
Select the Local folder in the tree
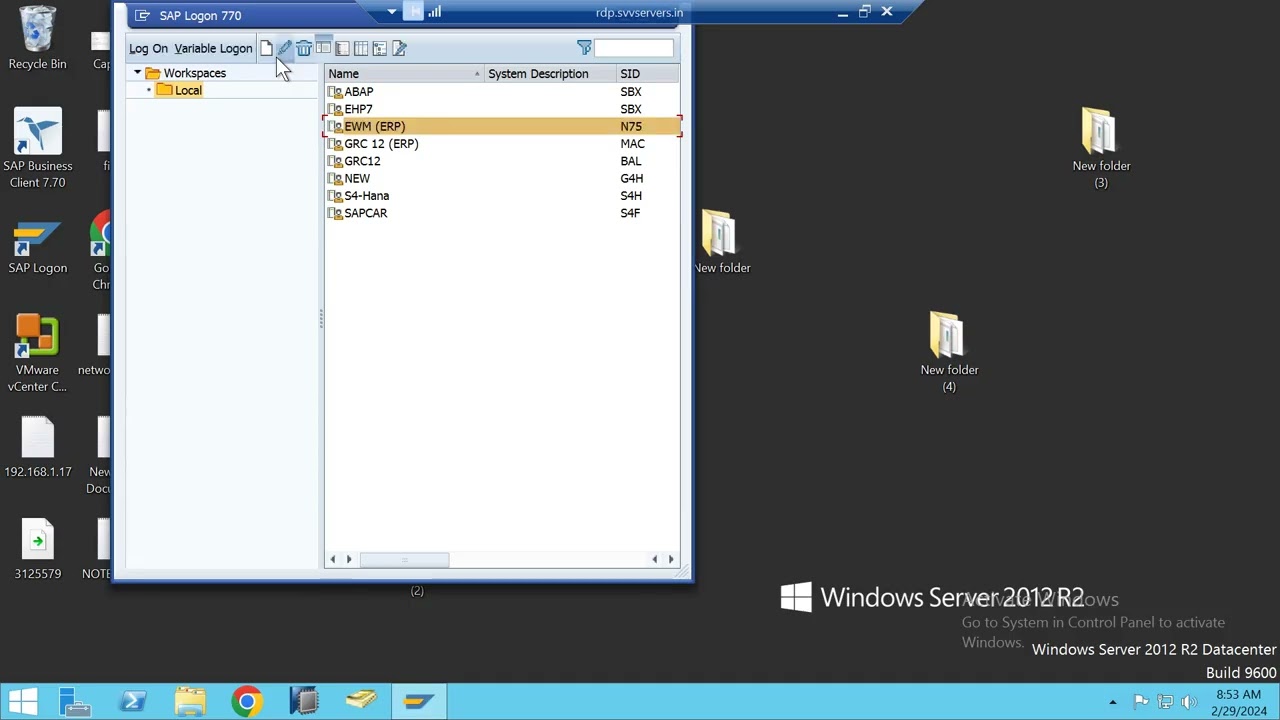[x=180, y=90]
